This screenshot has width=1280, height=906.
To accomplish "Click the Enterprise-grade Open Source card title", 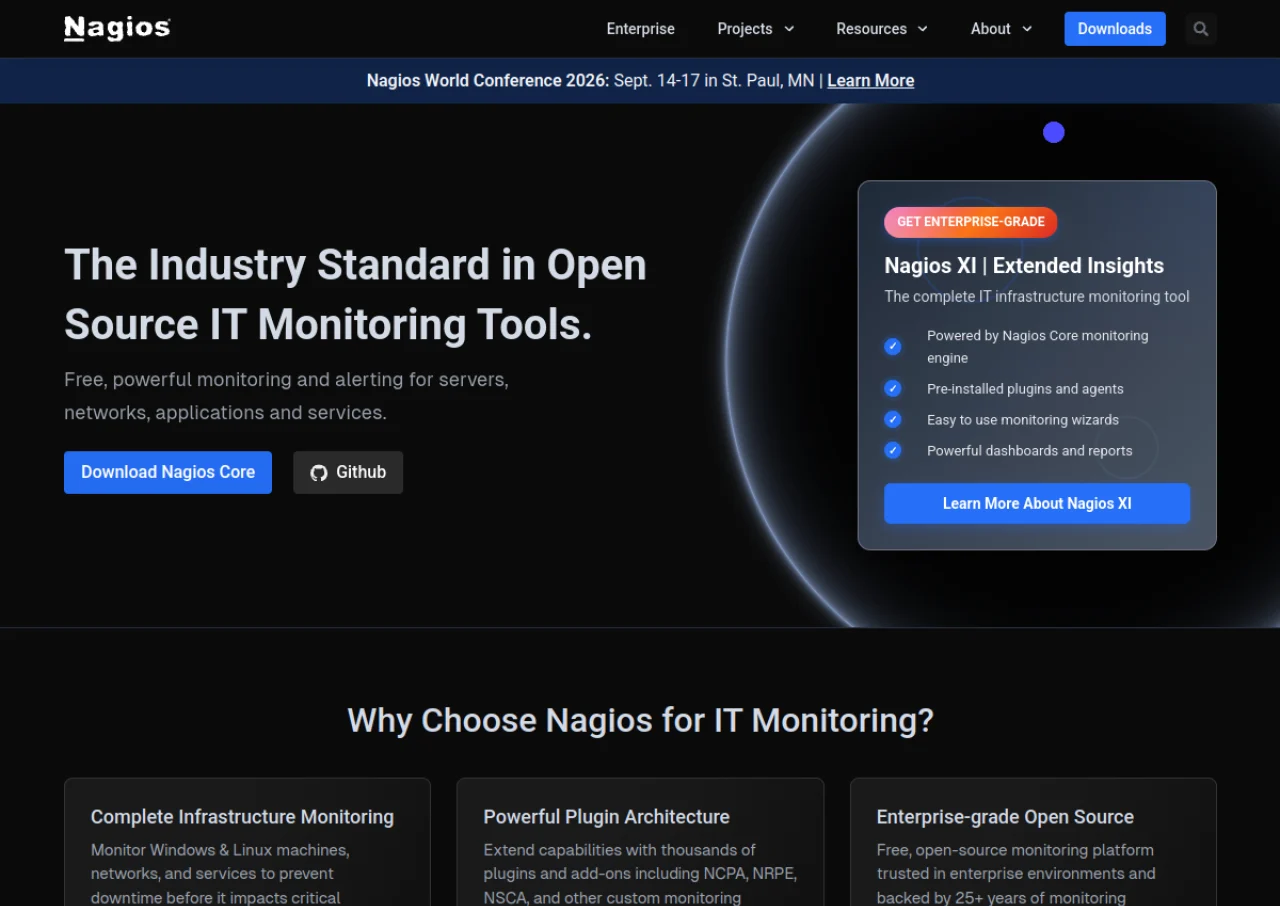I will point(1005,817).
